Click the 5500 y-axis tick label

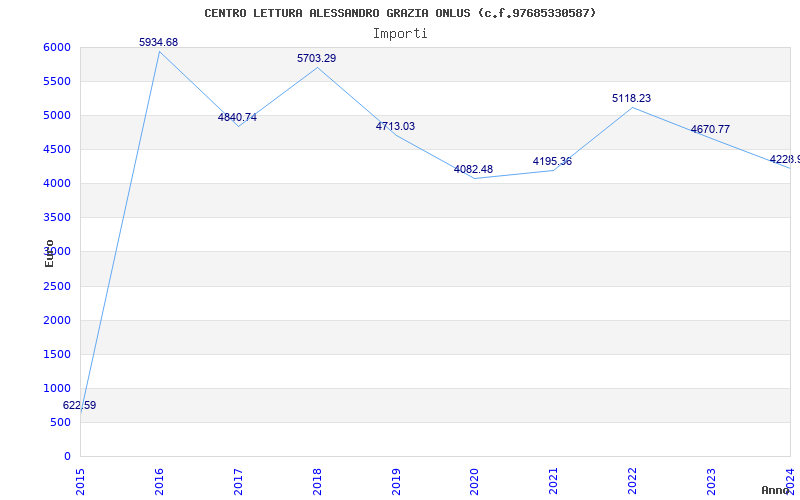tap(57, 82)
